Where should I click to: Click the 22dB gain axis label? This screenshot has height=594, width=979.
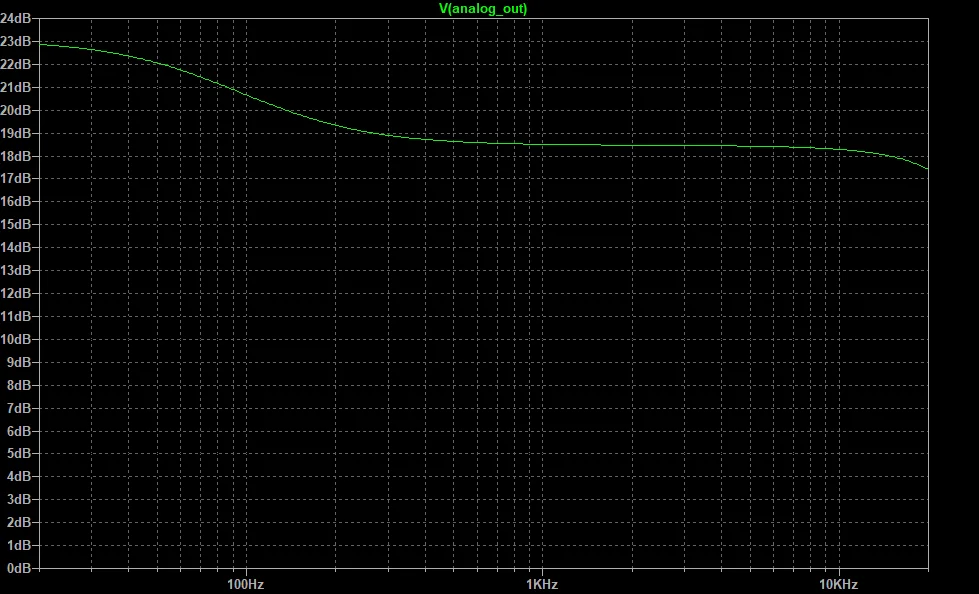point(16,64)
